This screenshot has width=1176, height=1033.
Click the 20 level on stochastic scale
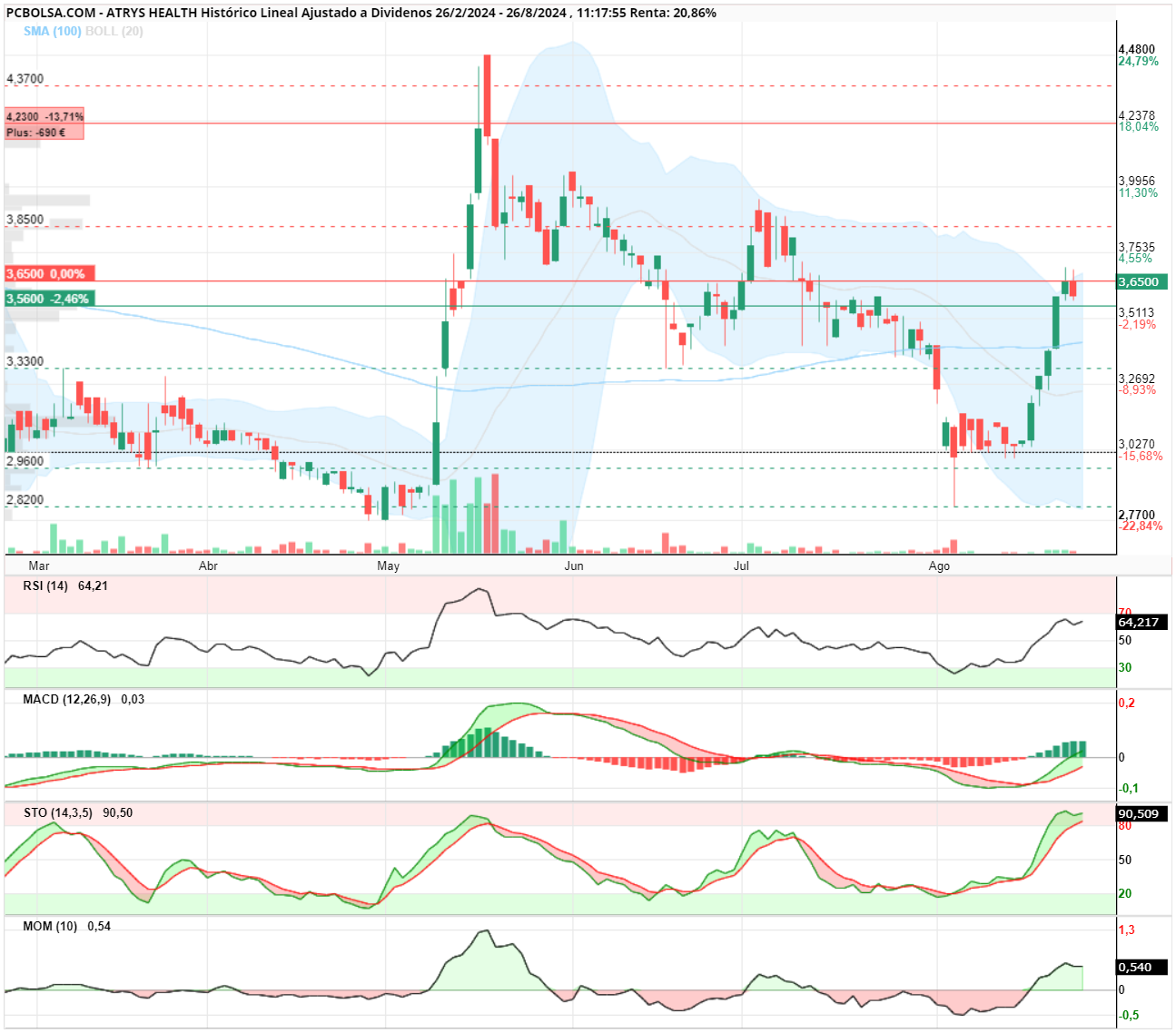[x=1125, y=893]
